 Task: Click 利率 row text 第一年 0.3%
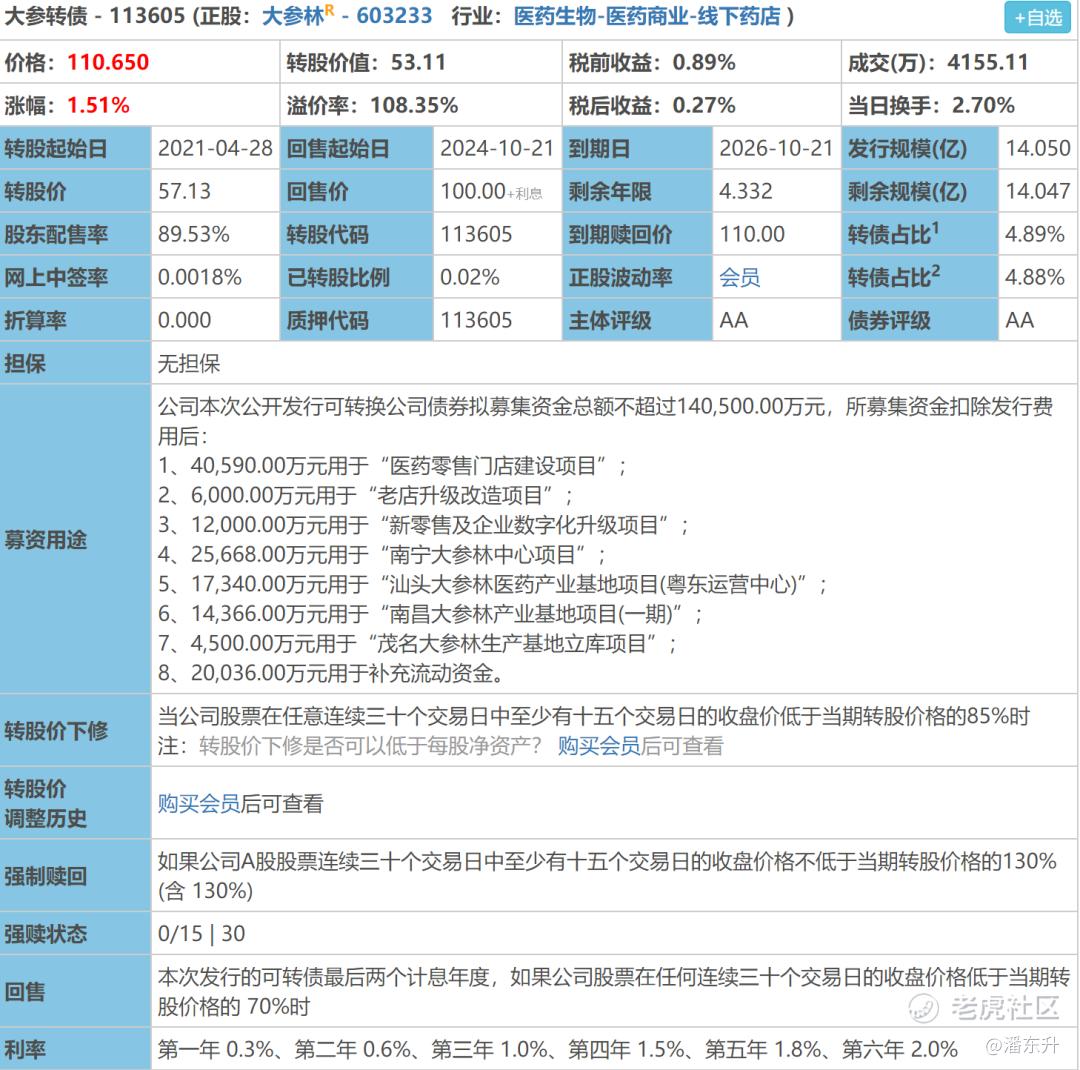(216, 1049)
